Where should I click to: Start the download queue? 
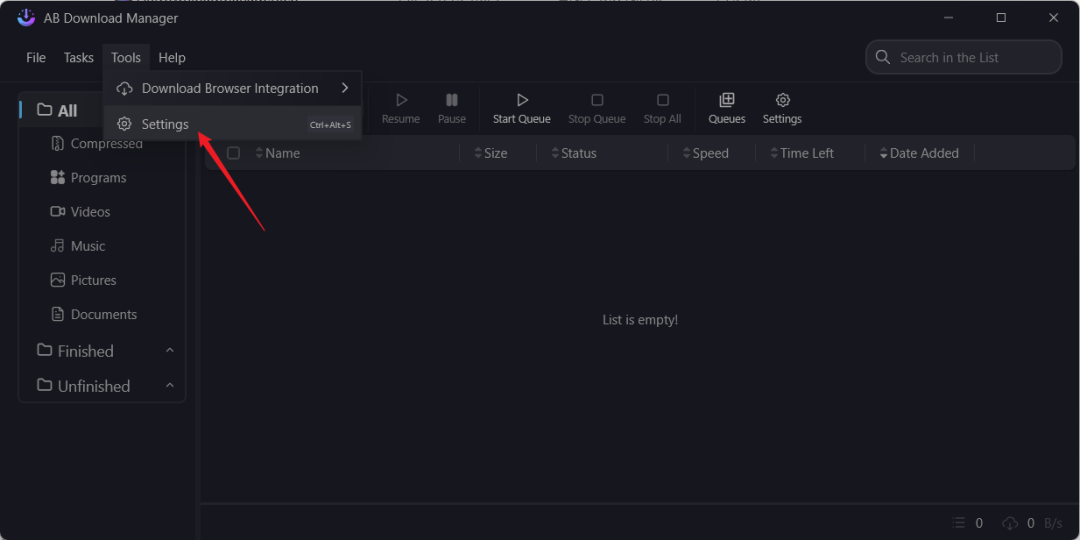click(521, 109)
